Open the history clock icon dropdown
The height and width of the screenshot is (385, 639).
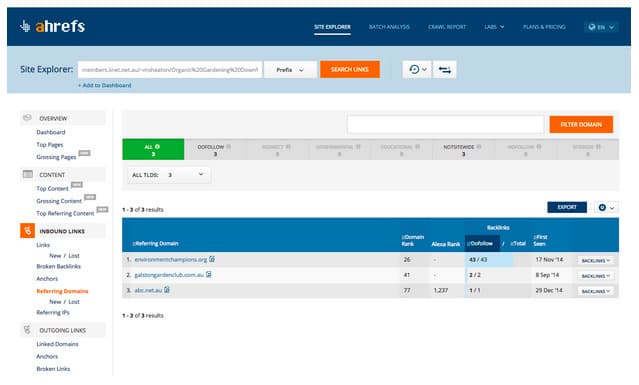[417, 70]
